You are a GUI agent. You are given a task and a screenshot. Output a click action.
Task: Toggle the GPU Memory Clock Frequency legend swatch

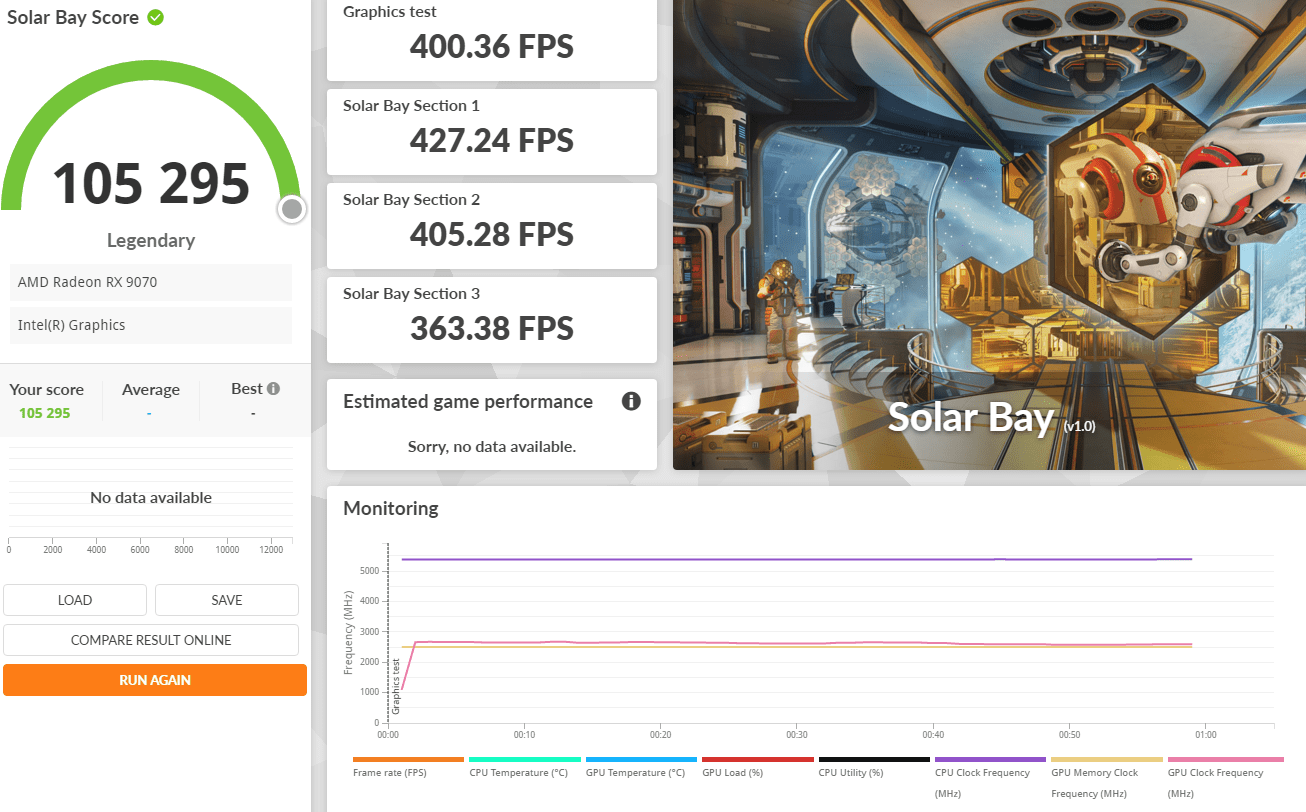[1107, 760]
